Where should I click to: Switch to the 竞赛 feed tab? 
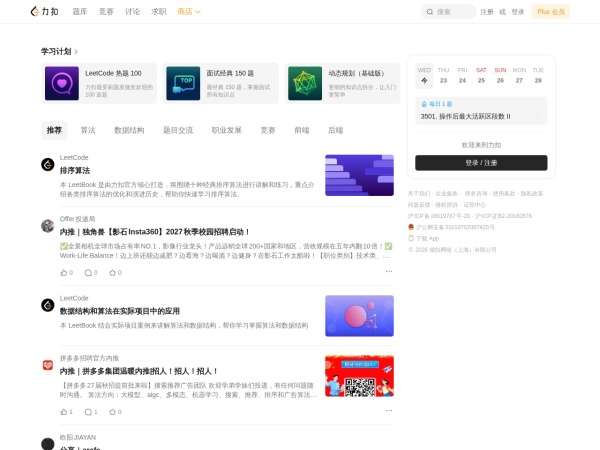click(x=268, y=130)
